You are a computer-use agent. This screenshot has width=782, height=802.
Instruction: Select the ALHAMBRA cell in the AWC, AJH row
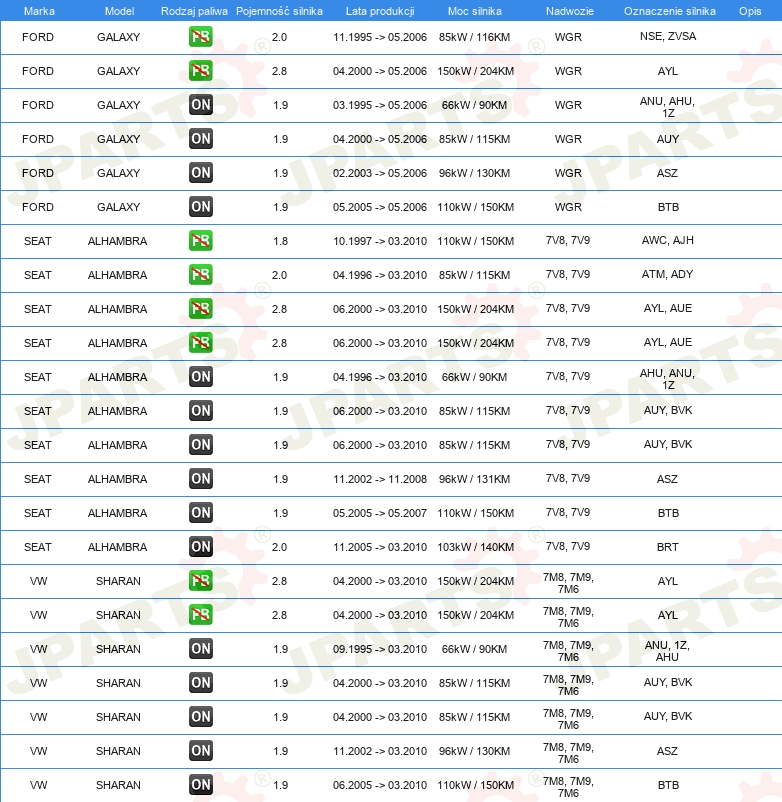tap(118, 241)
